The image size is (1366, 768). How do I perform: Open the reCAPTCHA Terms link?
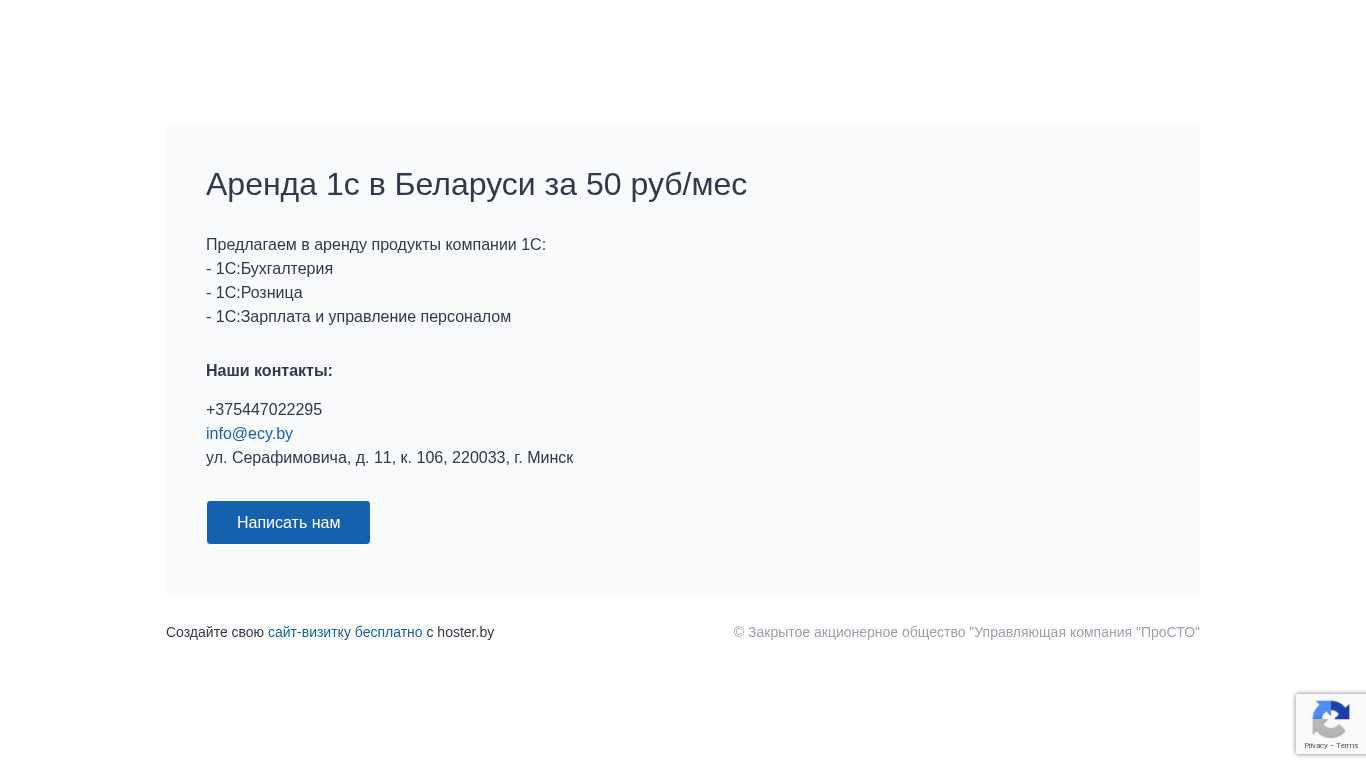click(1347, 746)
